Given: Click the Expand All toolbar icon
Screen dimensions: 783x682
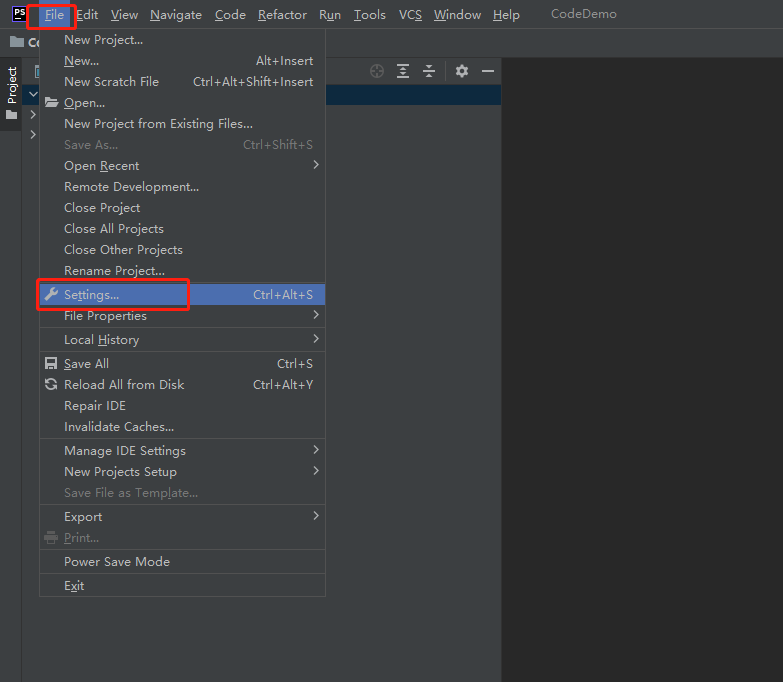Looking at the screenshot, I should tap(403, 71).
